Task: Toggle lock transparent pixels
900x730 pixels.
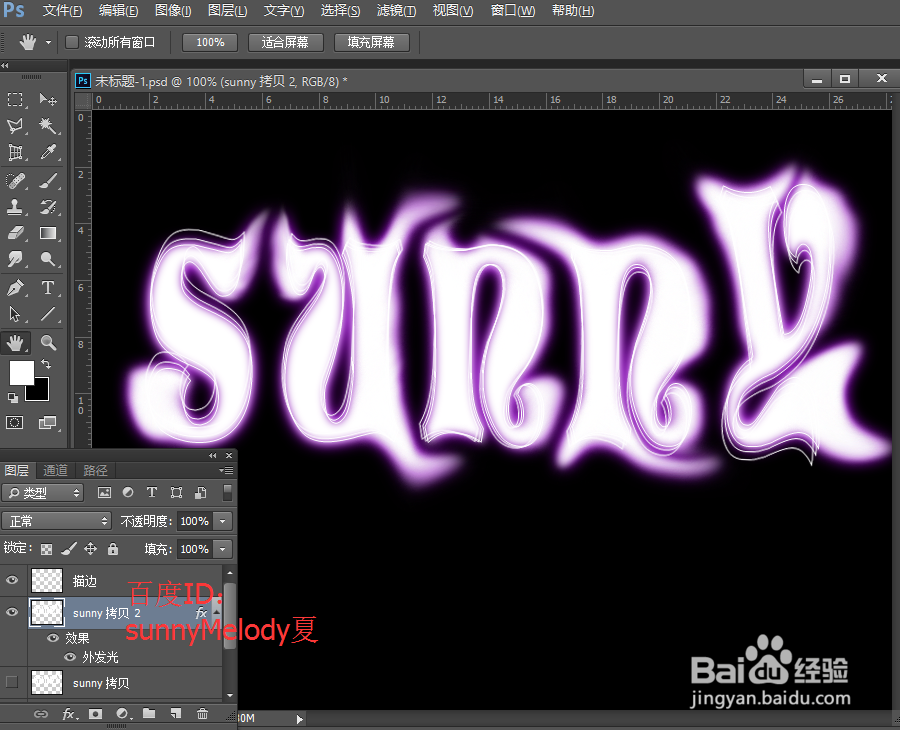Action: point(46,549)
